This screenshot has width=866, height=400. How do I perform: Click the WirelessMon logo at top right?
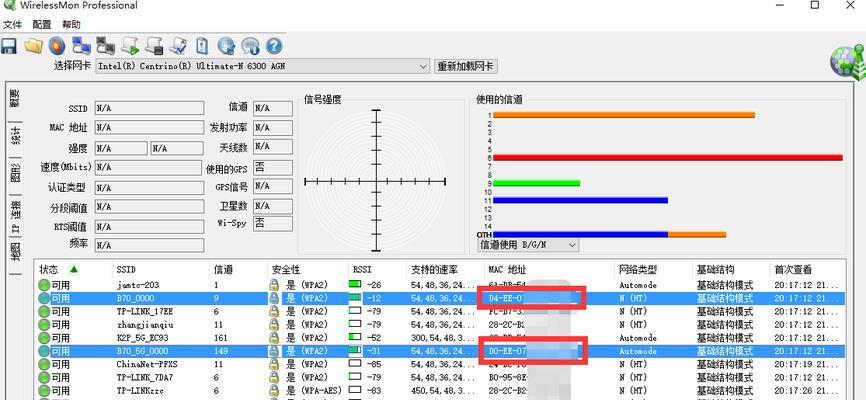[847, 62]
